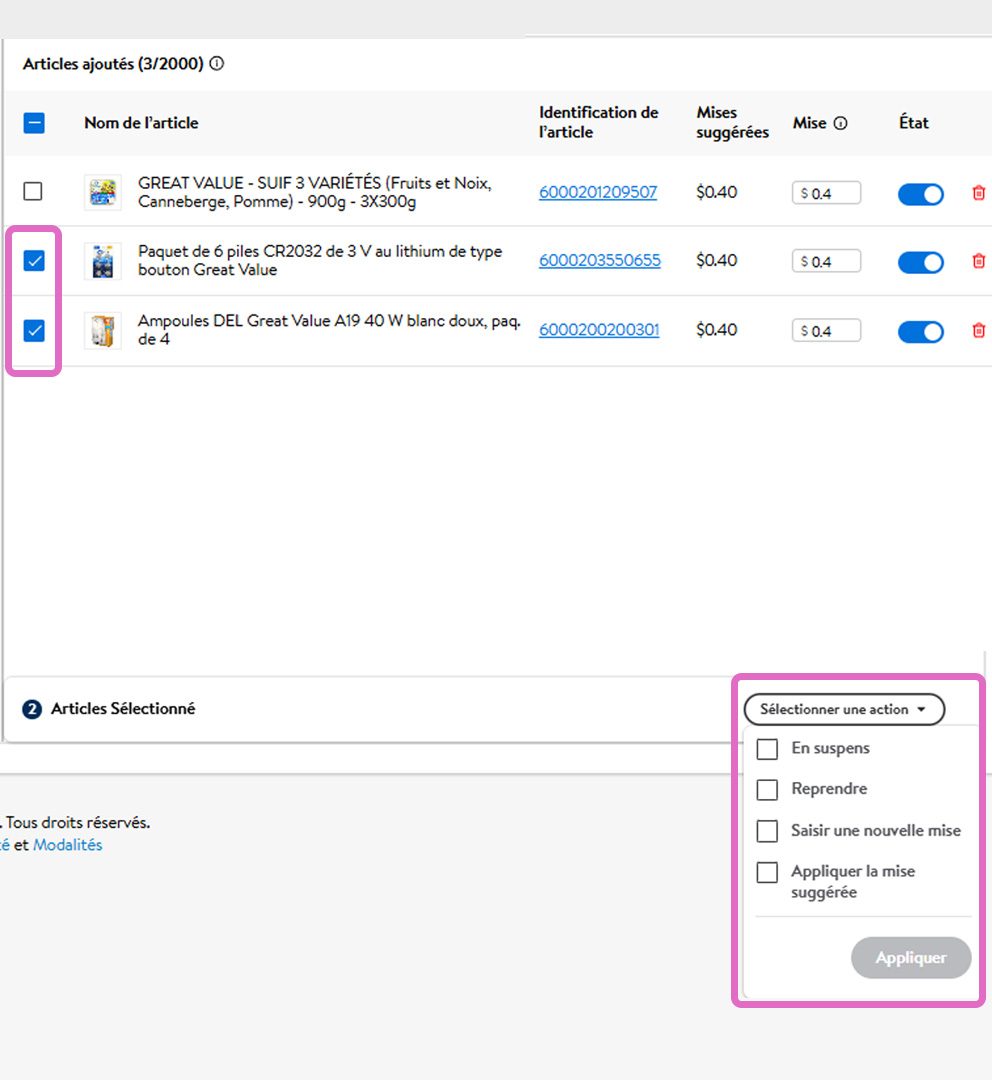Open item link 6000200200301
Viewport: 992px width, 1080px height.
[x=599, y=330]
